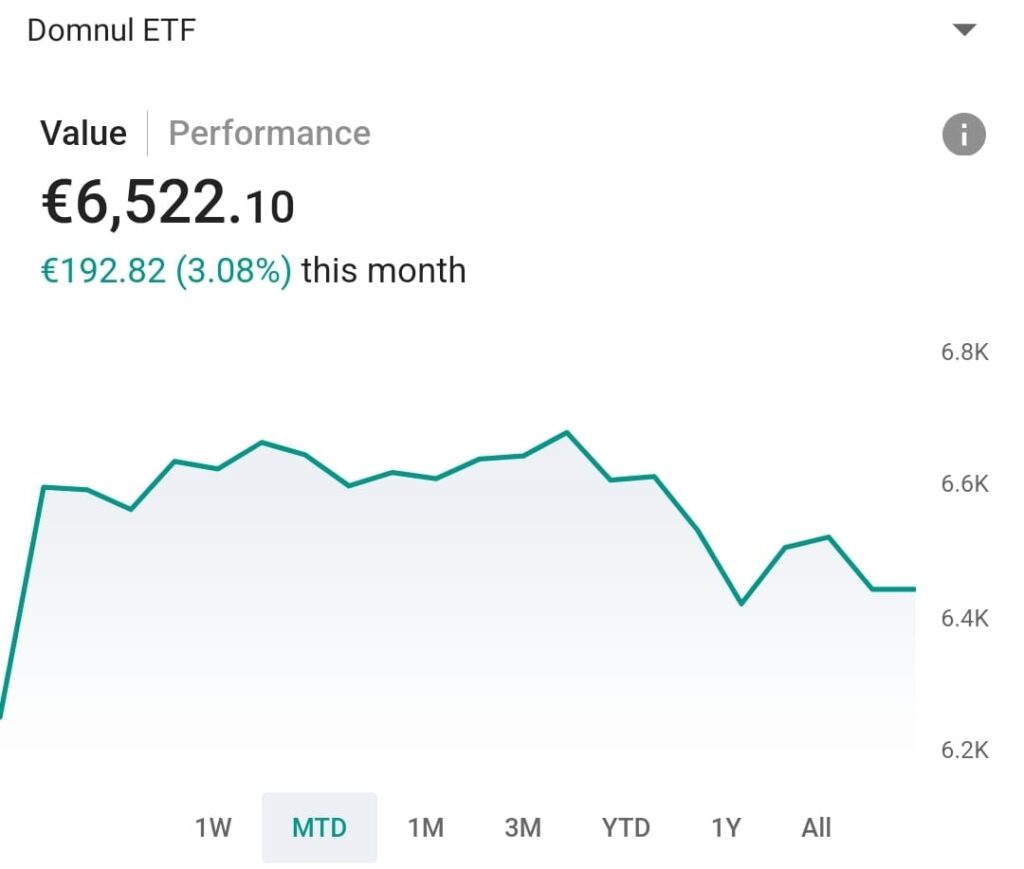Open the Domnul ETF portfolio selector
Image resolution: width=1024 pixels, height=869 pixels.
(x=111, y=30)
